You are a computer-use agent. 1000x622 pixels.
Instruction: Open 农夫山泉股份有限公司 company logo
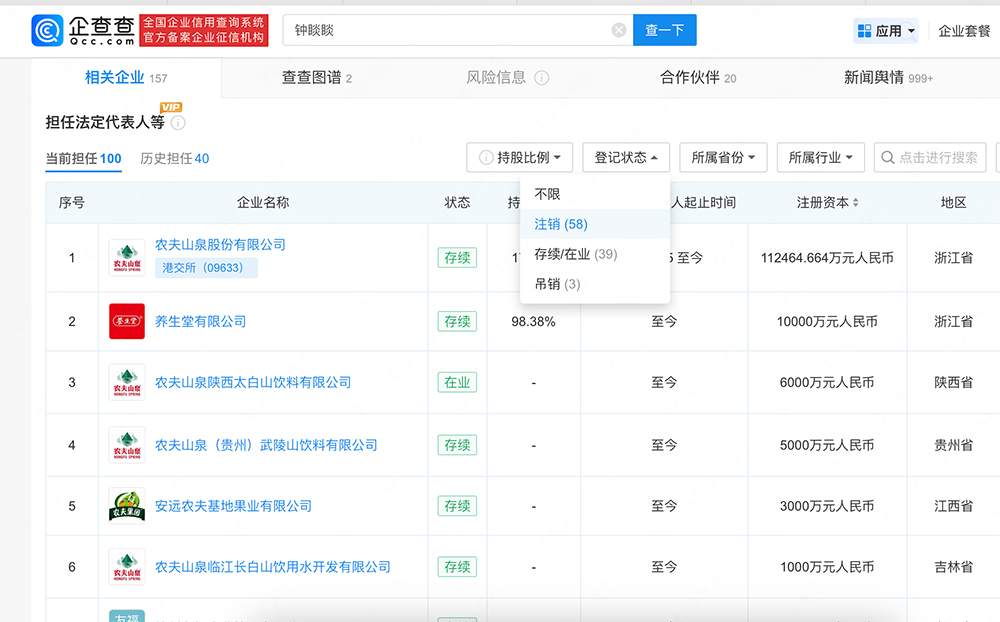click(x=127, y=258)
